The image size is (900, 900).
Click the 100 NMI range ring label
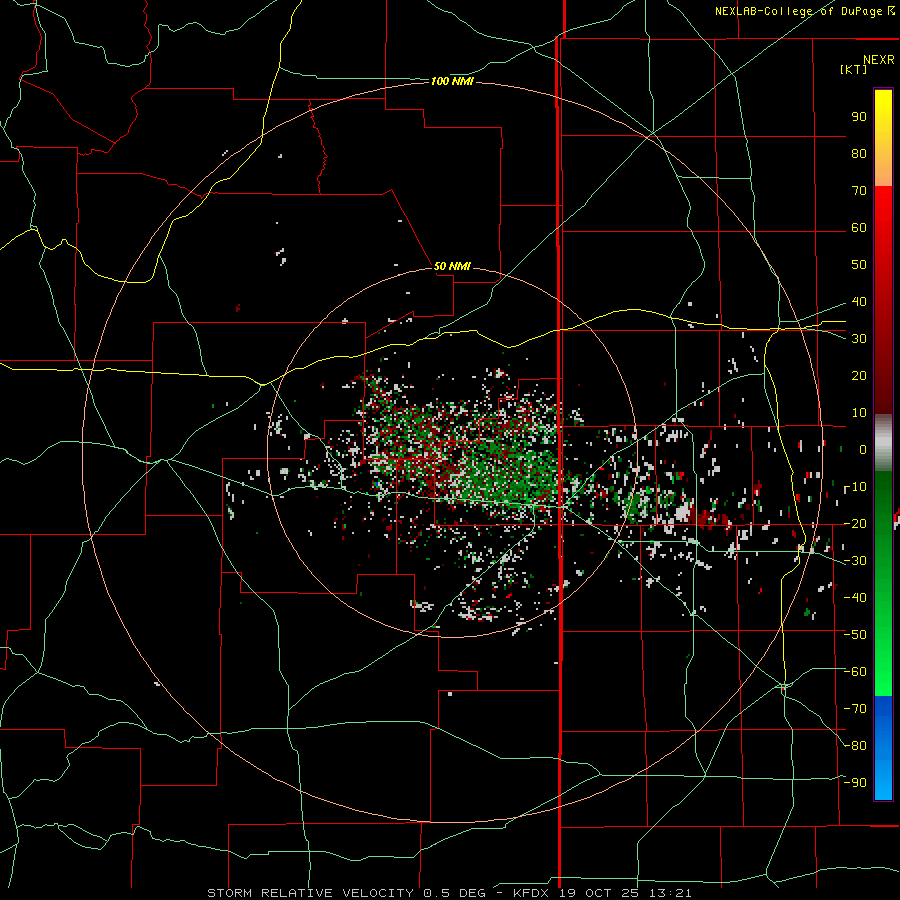pyautogui.click(x=452, y=82)
